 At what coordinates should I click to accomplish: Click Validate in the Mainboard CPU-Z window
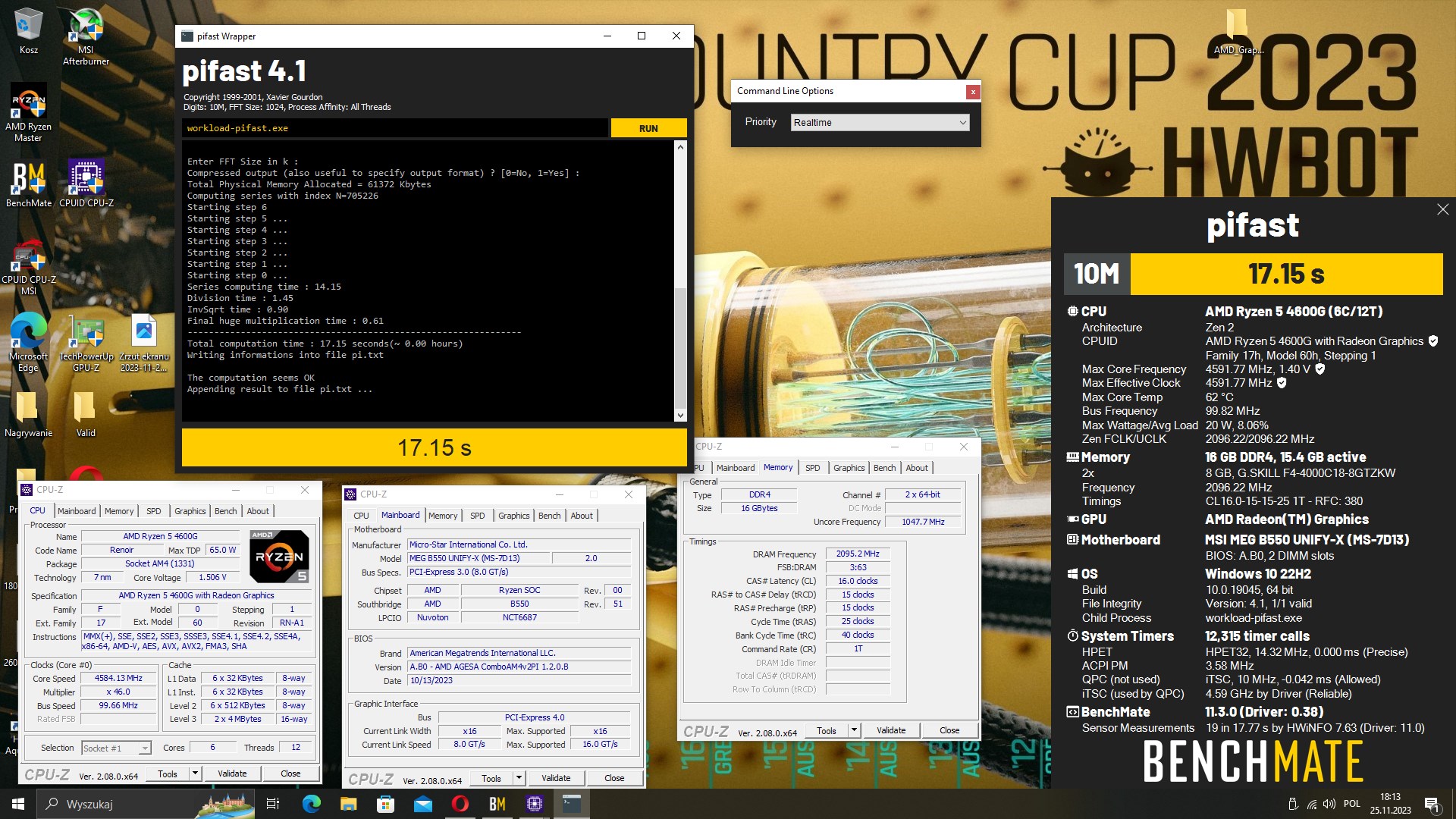[x=556, y=778]
